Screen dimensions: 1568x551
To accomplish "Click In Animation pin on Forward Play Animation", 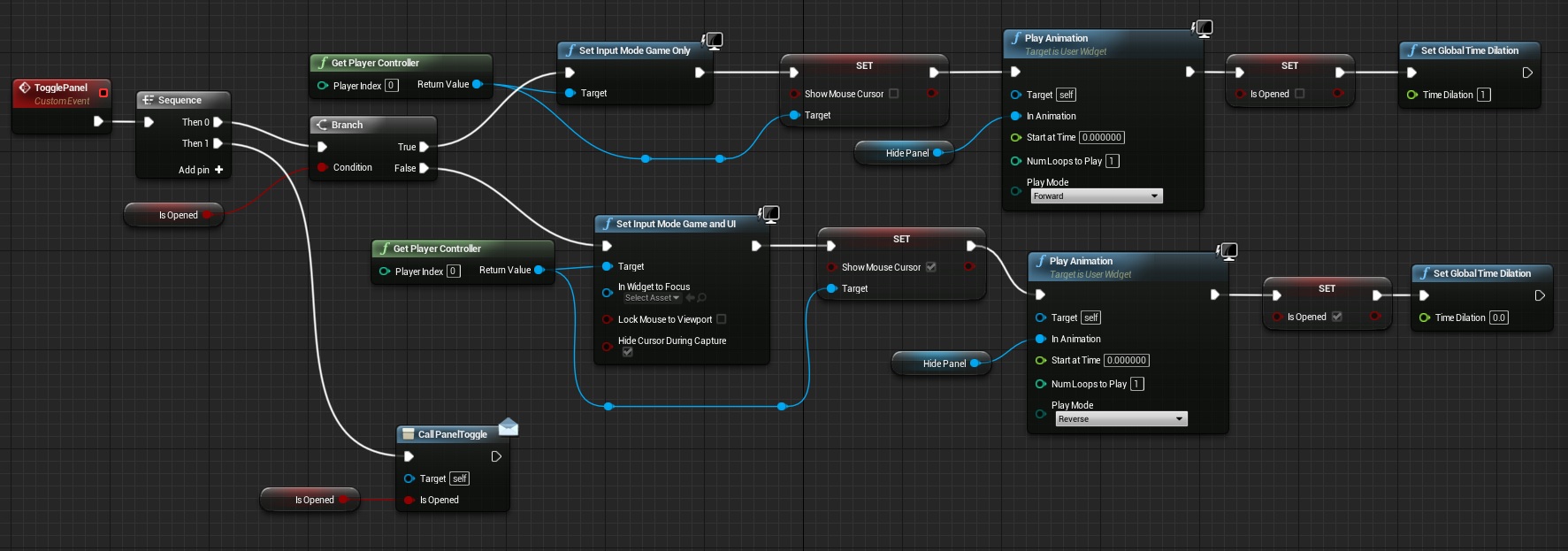I will [x=1016, y=116].
